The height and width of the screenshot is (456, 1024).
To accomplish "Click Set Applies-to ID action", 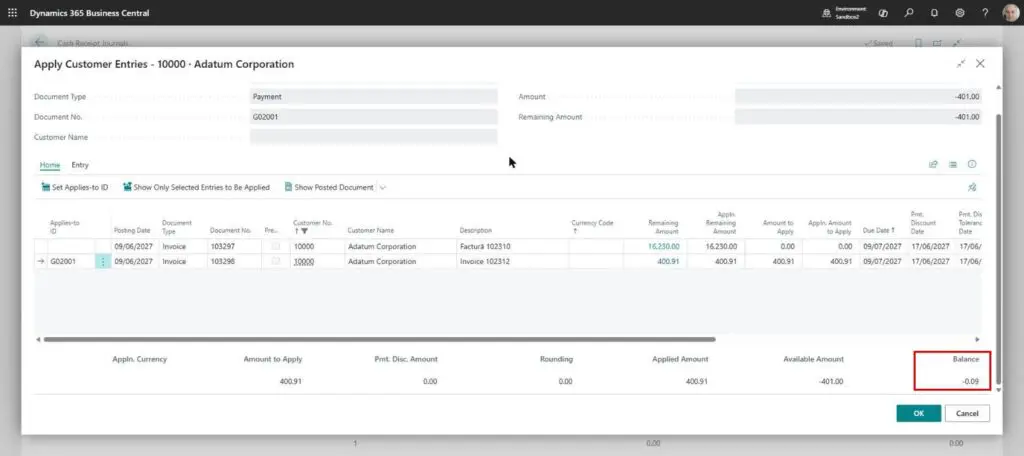I will click(74, 187).
